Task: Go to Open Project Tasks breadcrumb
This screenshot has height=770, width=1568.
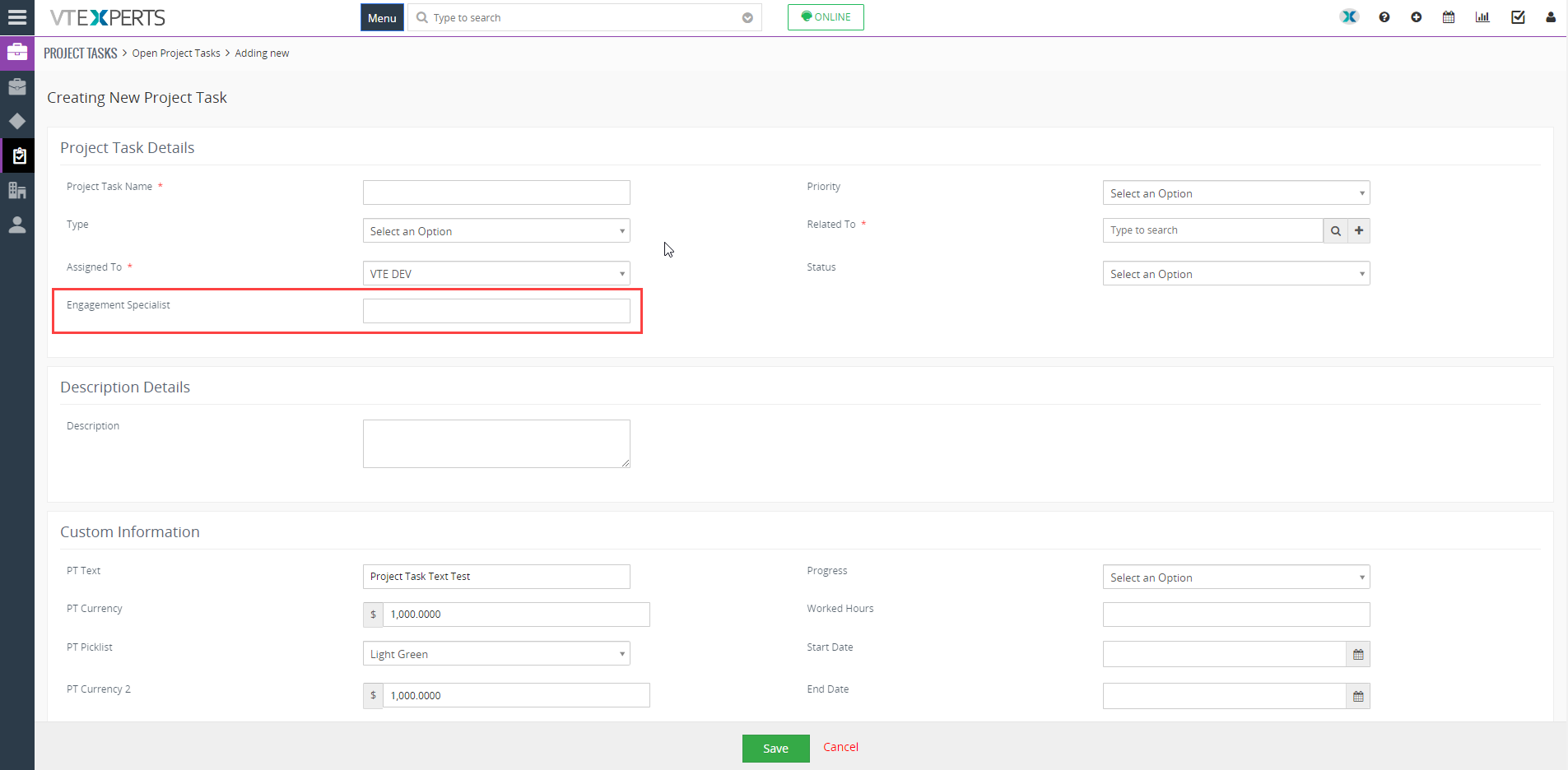Action: (x=176, y=53)
